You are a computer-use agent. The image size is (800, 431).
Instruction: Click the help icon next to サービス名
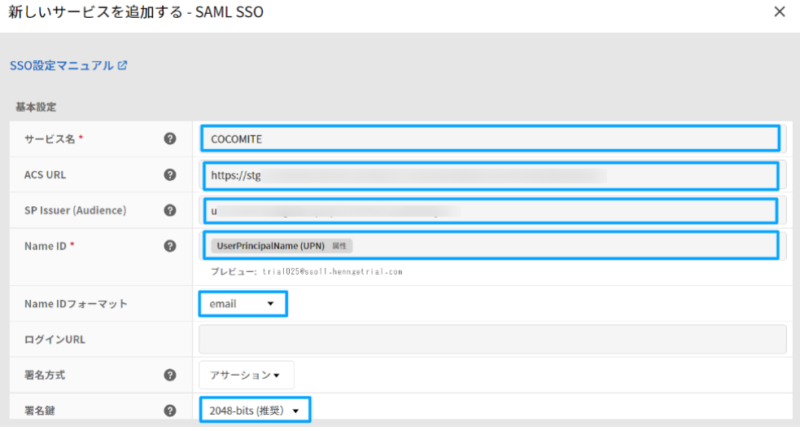pos(170,139)
